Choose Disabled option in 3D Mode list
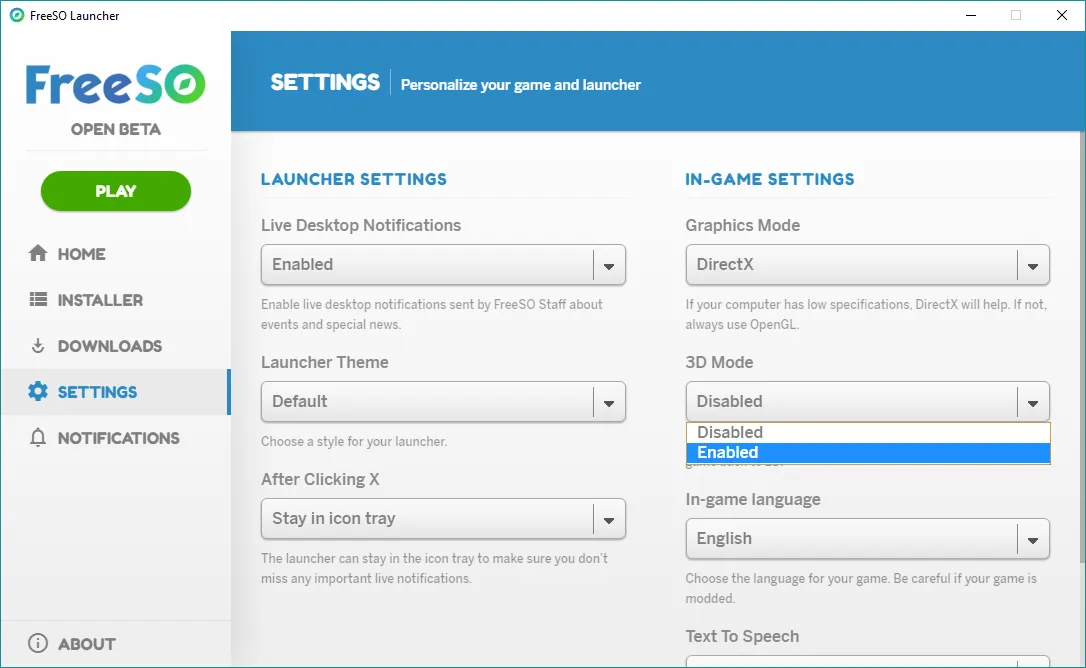The image size is (1086, 668). [868, 432]
